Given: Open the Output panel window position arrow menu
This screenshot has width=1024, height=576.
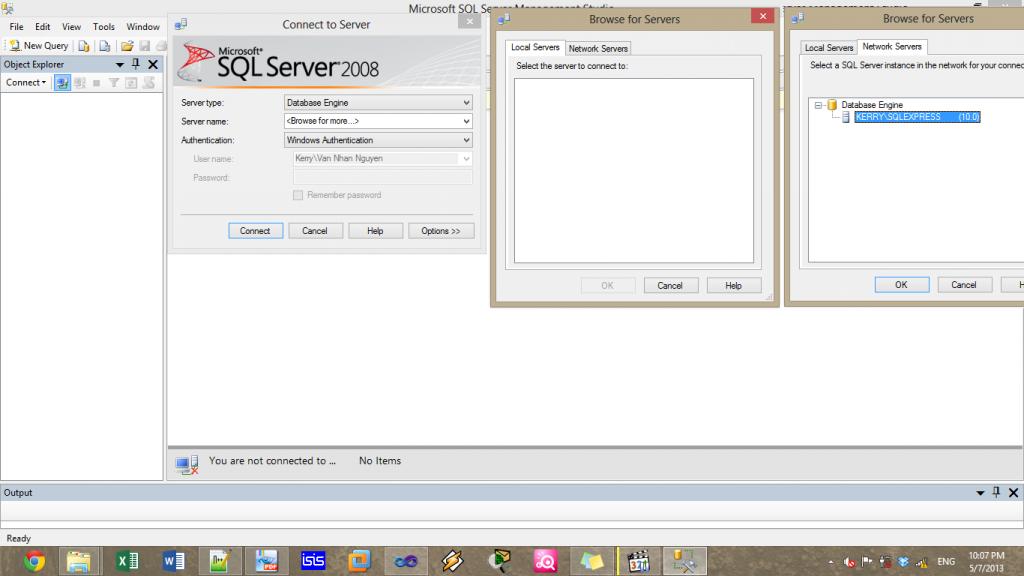Looking at the screenshot, I should [x=980, y=493].
